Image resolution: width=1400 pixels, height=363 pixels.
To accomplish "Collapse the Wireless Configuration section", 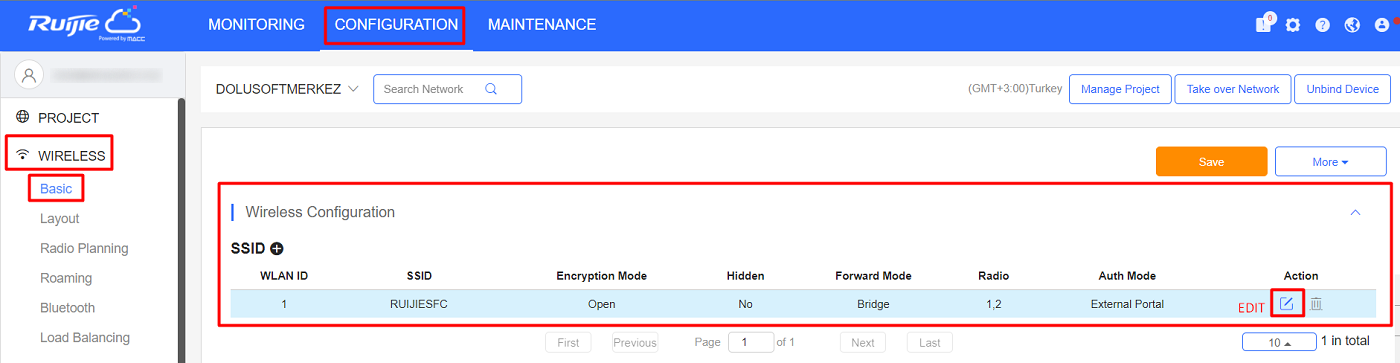I will click(x=1356, y=212).
